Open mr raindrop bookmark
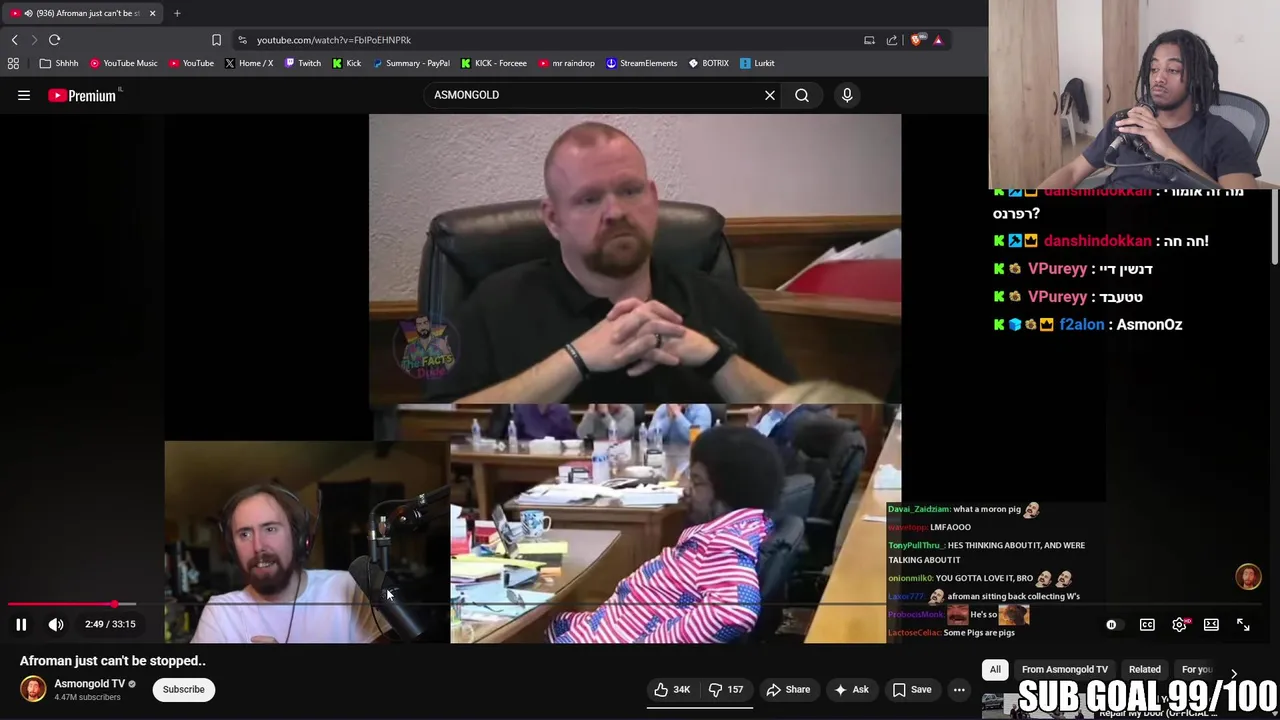The height and width of the screenshot is (720, 1280). coord(566,63)
